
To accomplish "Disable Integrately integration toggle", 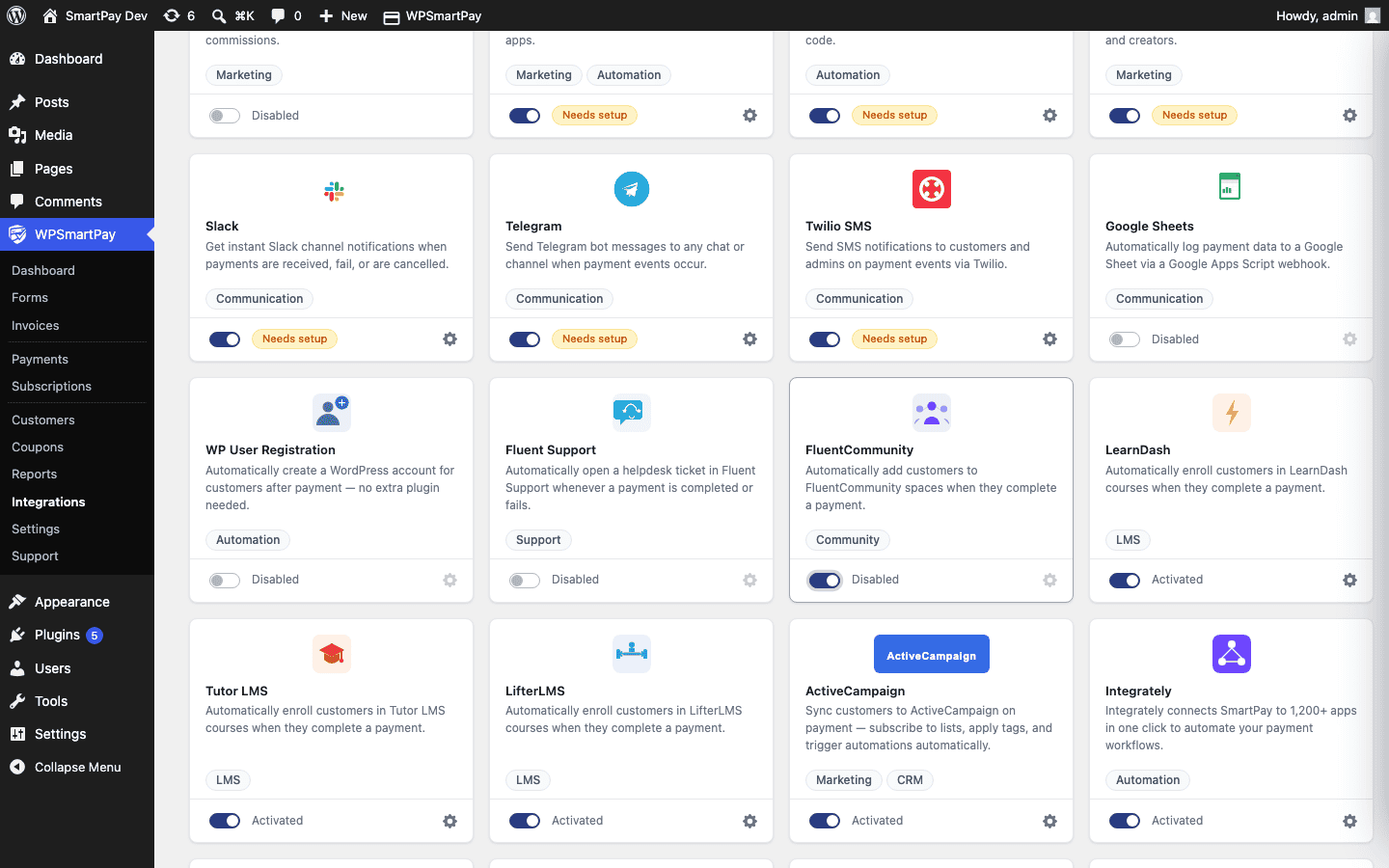I will point(1125,821).
